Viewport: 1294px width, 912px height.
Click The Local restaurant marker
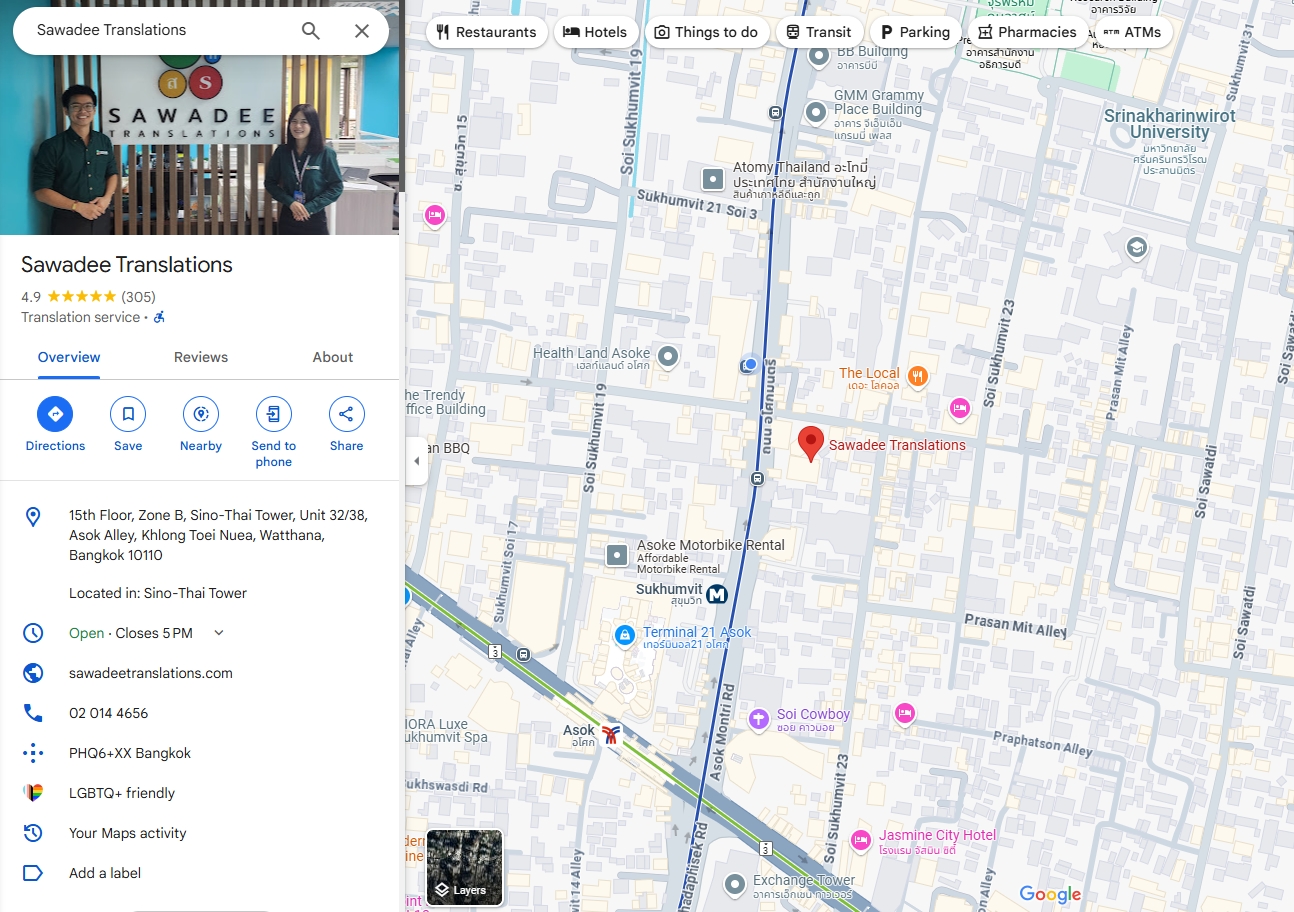click(918, 377)
